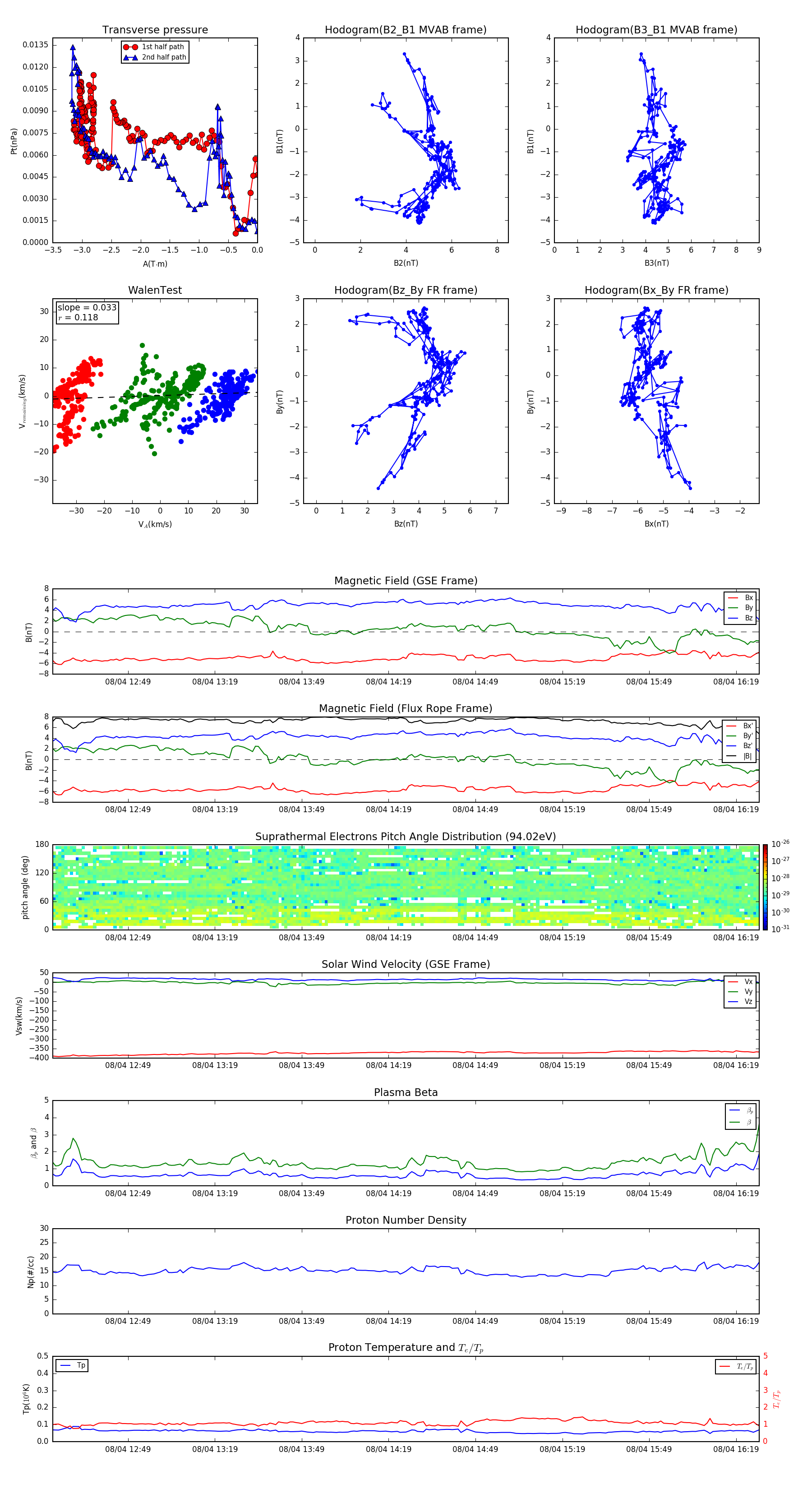Click the pitch angle colorbar
Screen dimensions: 812x1489
coord(765,887)
